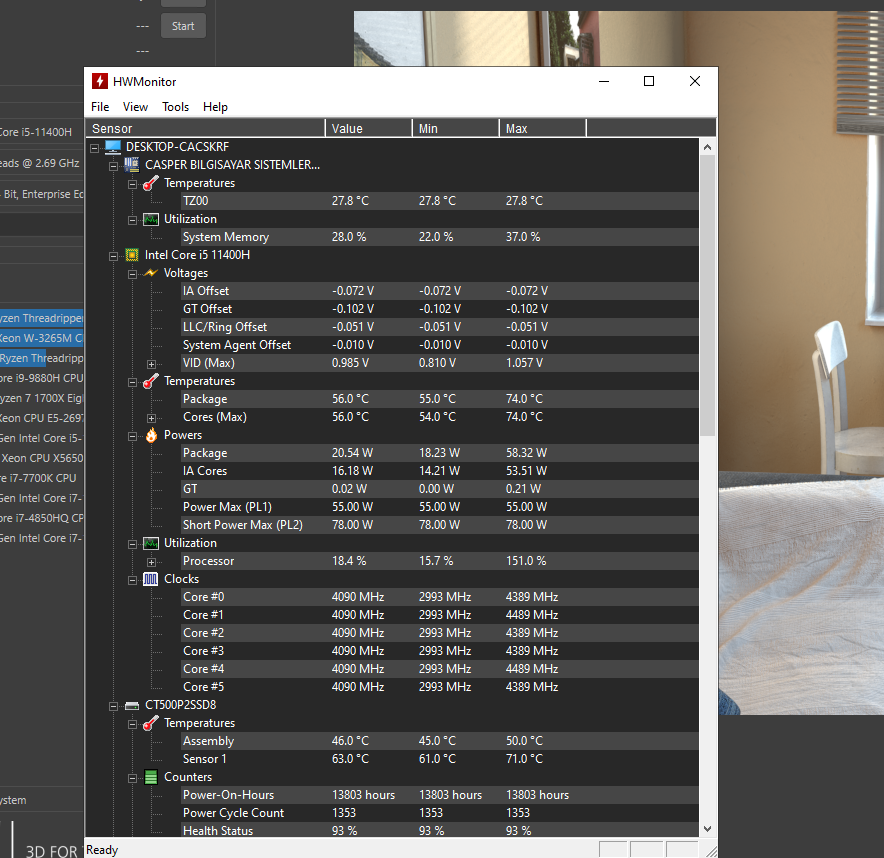Click the thermometer icon beside motherboard Temperatures

click(151, 183)
